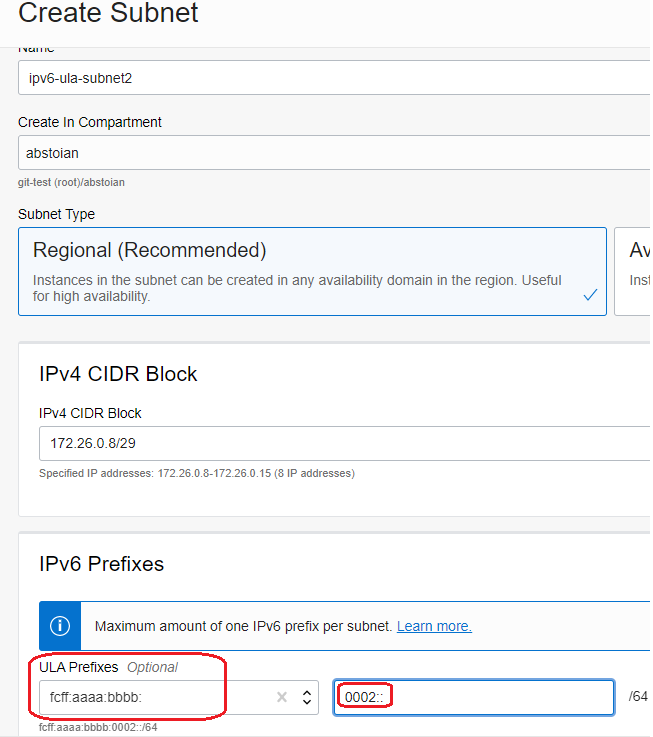Click the checkmark on the Regional card
Image resolution: width=653 pixels, height=737 pixels.
590,295
